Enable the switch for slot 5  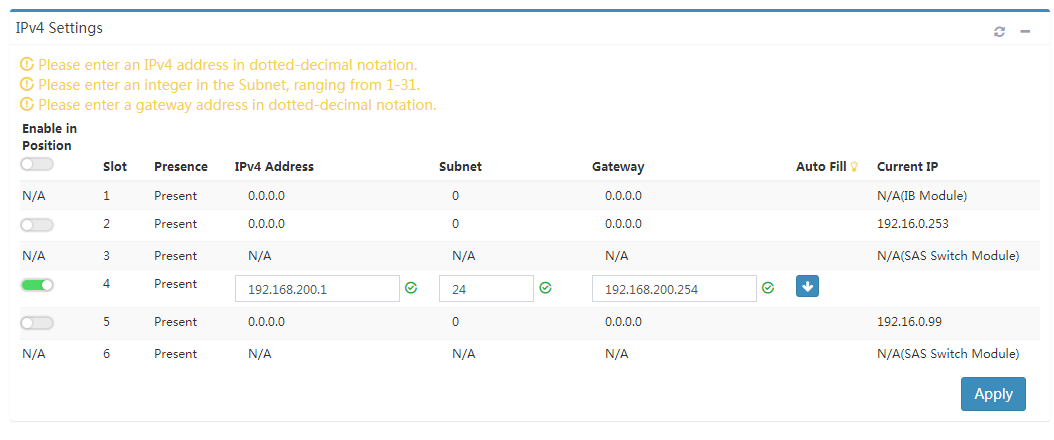37,323
